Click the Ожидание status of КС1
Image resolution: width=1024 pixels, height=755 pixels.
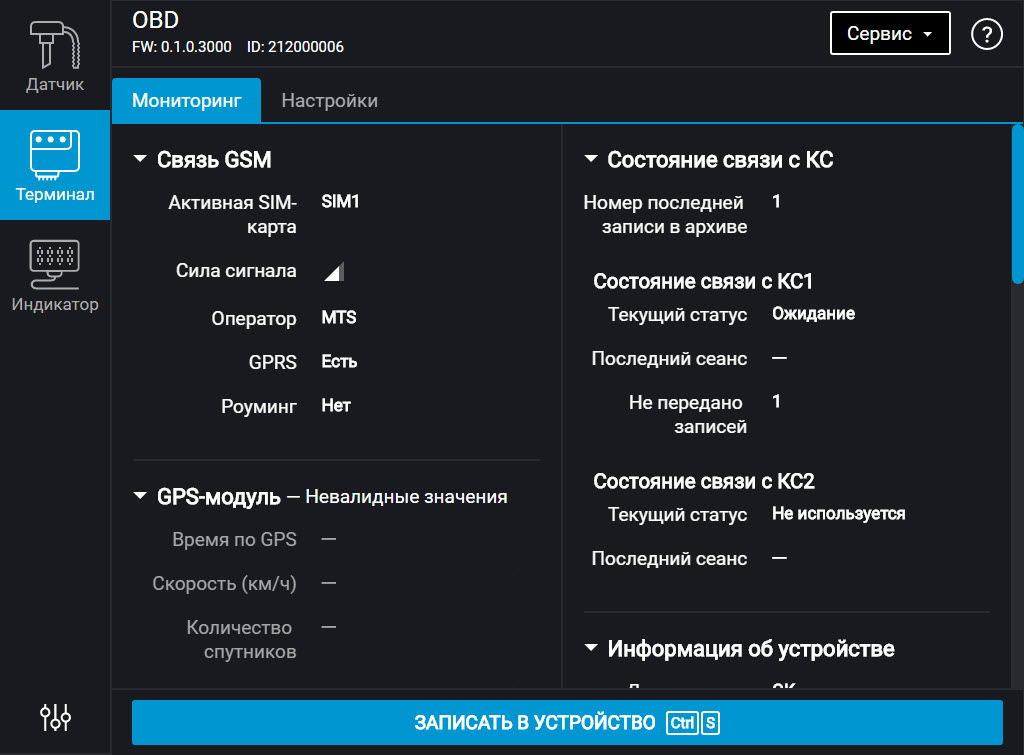[813, 314]
